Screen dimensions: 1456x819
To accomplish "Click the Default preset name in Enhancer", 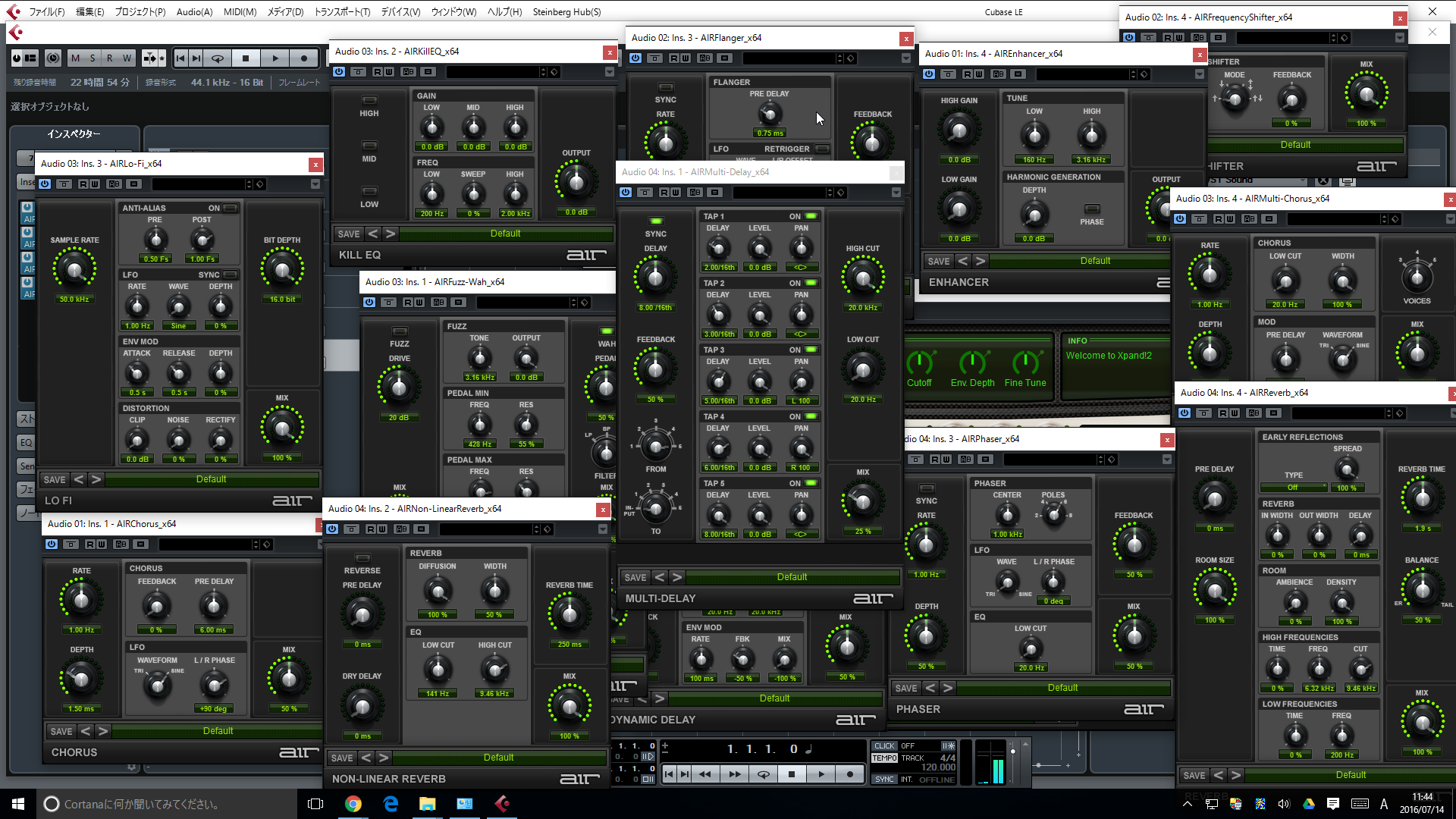I will coord(1095,261).
